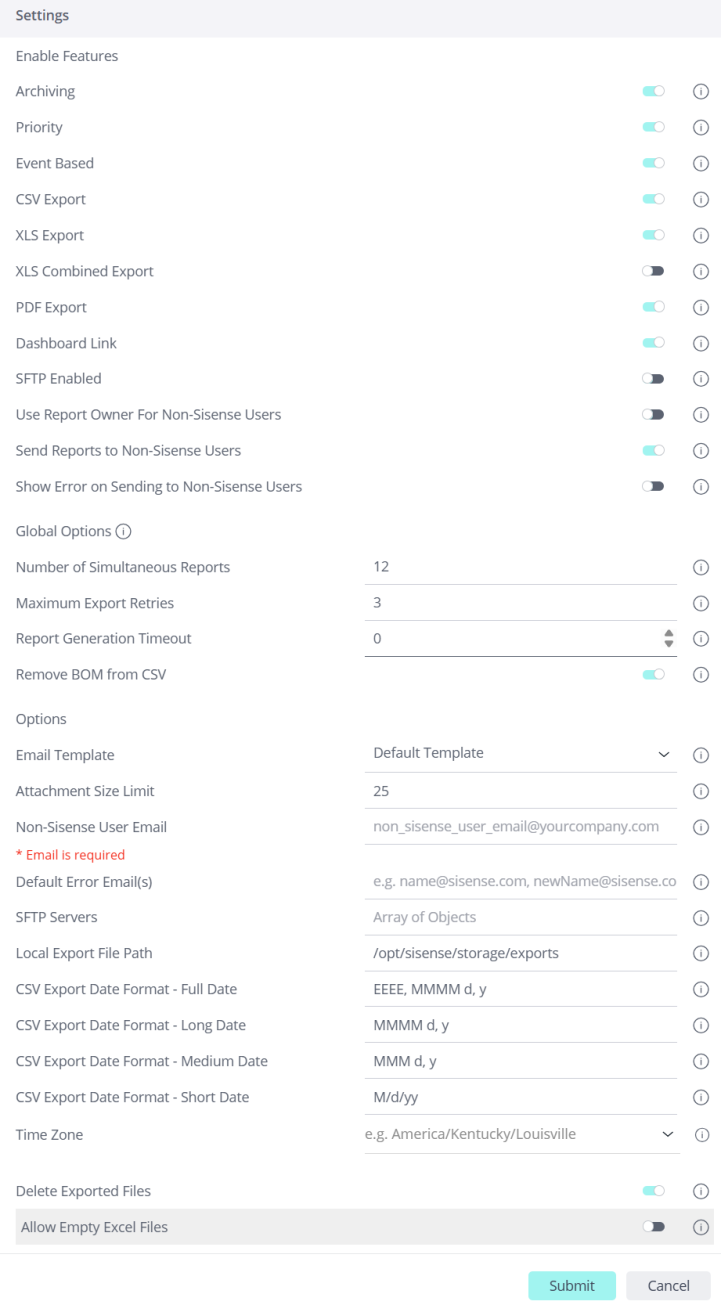721x1312 pixels.
Task: Show info about Maximum Export Retries
Action: (x=701, y=604)
